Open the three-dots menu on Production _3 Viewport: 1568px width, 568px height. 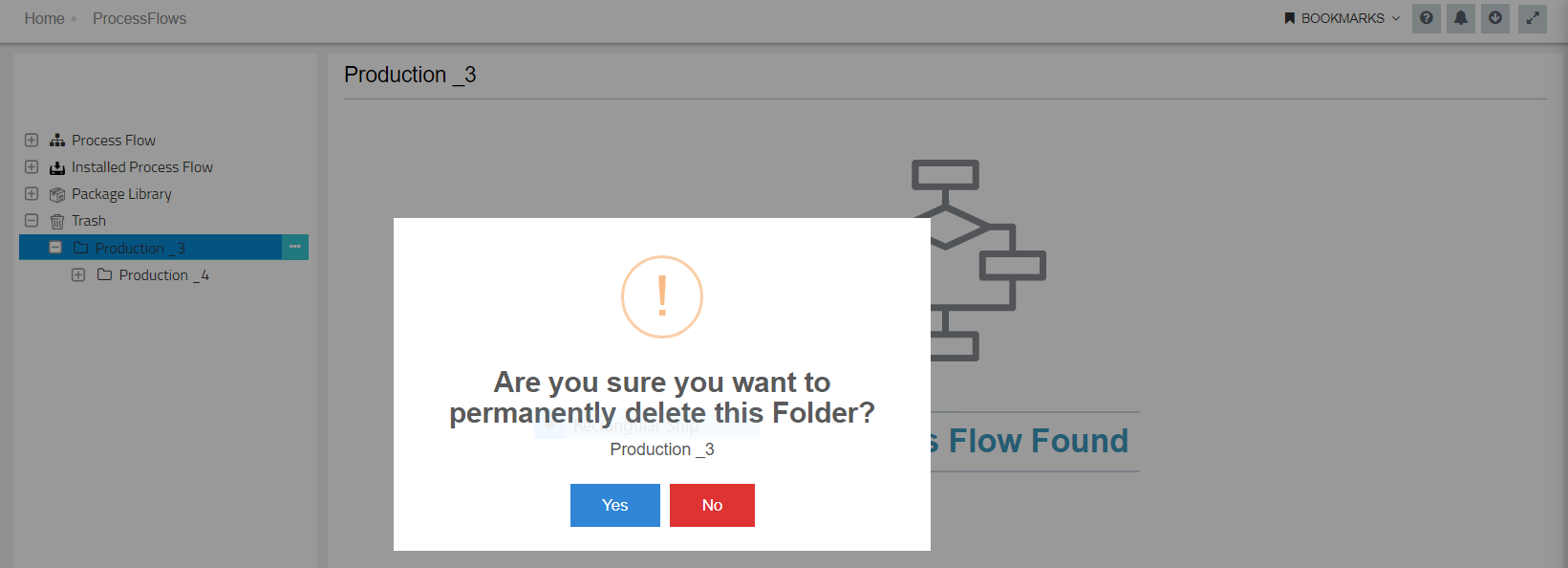pyautogui.click(x=295, y=248)
